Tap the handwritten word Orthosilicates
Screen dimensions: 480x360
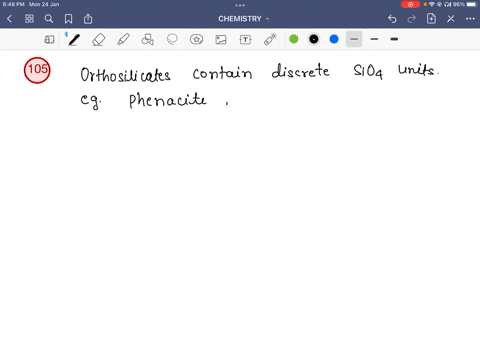tap(125, 75)
